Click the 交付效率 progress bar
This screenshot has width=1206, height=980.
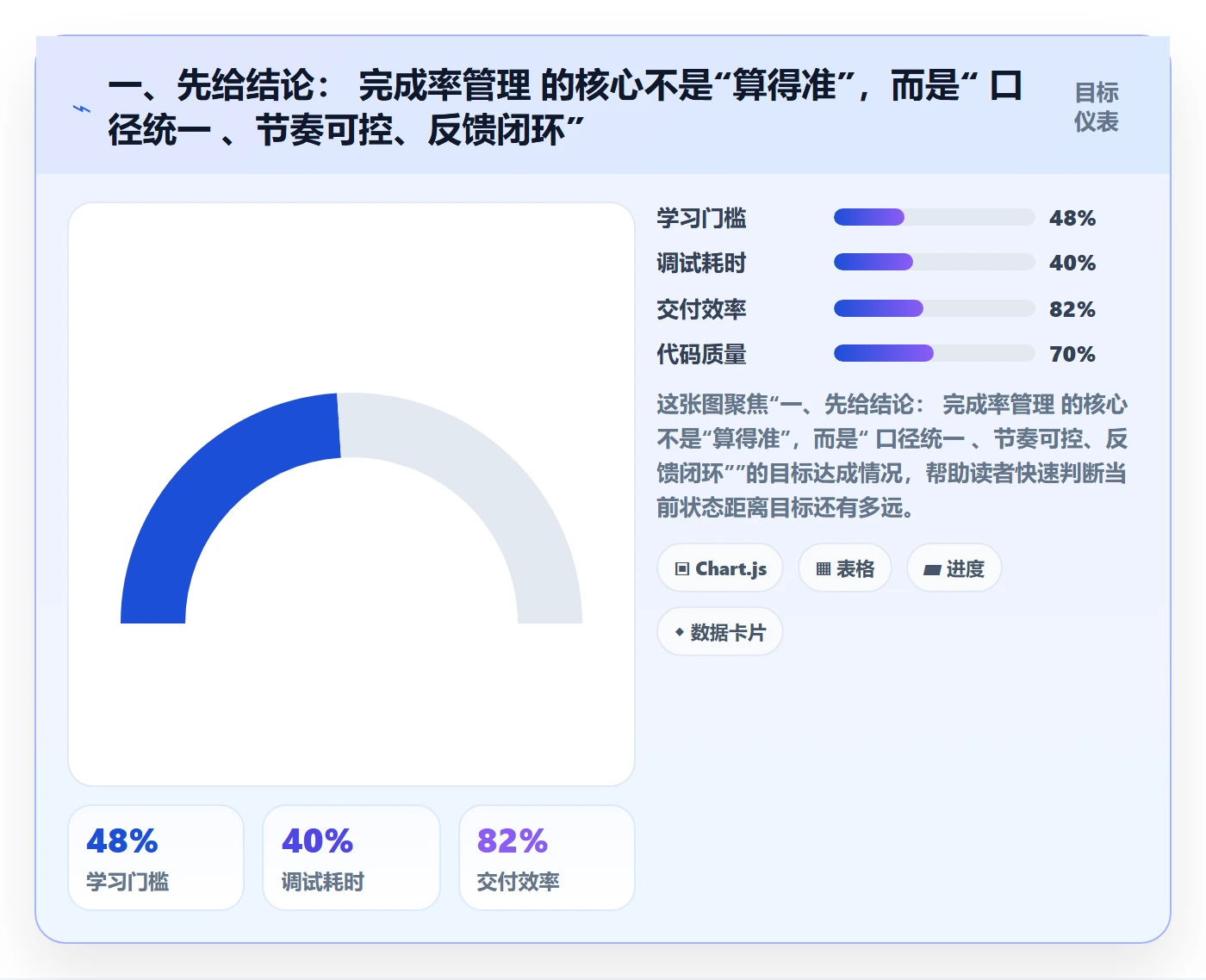click(x=934, y=308)
